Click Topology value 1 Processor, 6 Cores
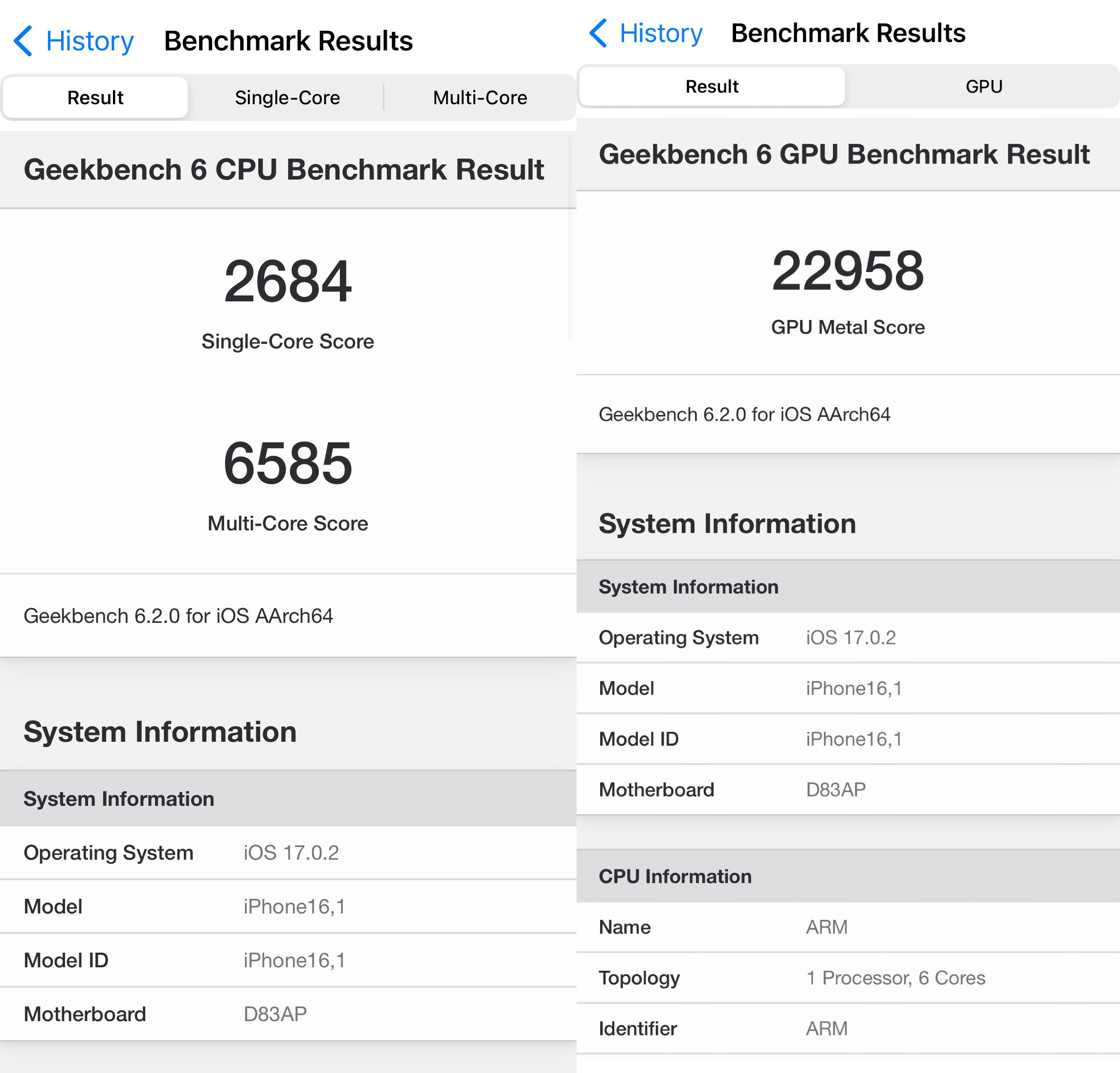The image size is (1120, 1073). click(896, 978)
